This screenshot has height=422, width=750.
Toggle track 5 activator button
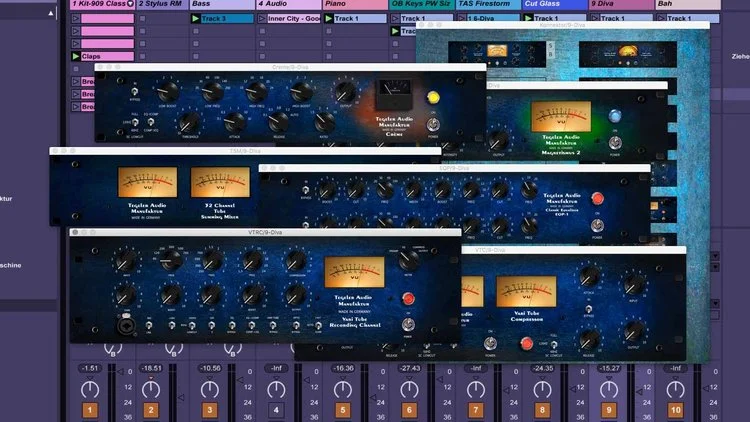pos(342,410)
